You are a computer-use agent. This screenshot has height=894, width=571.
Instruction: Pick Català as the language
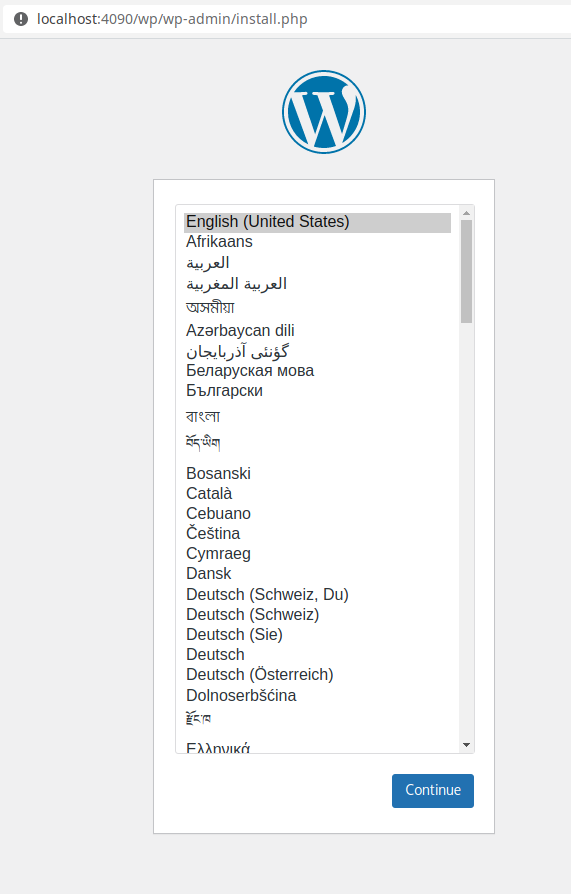coord(318,494)
